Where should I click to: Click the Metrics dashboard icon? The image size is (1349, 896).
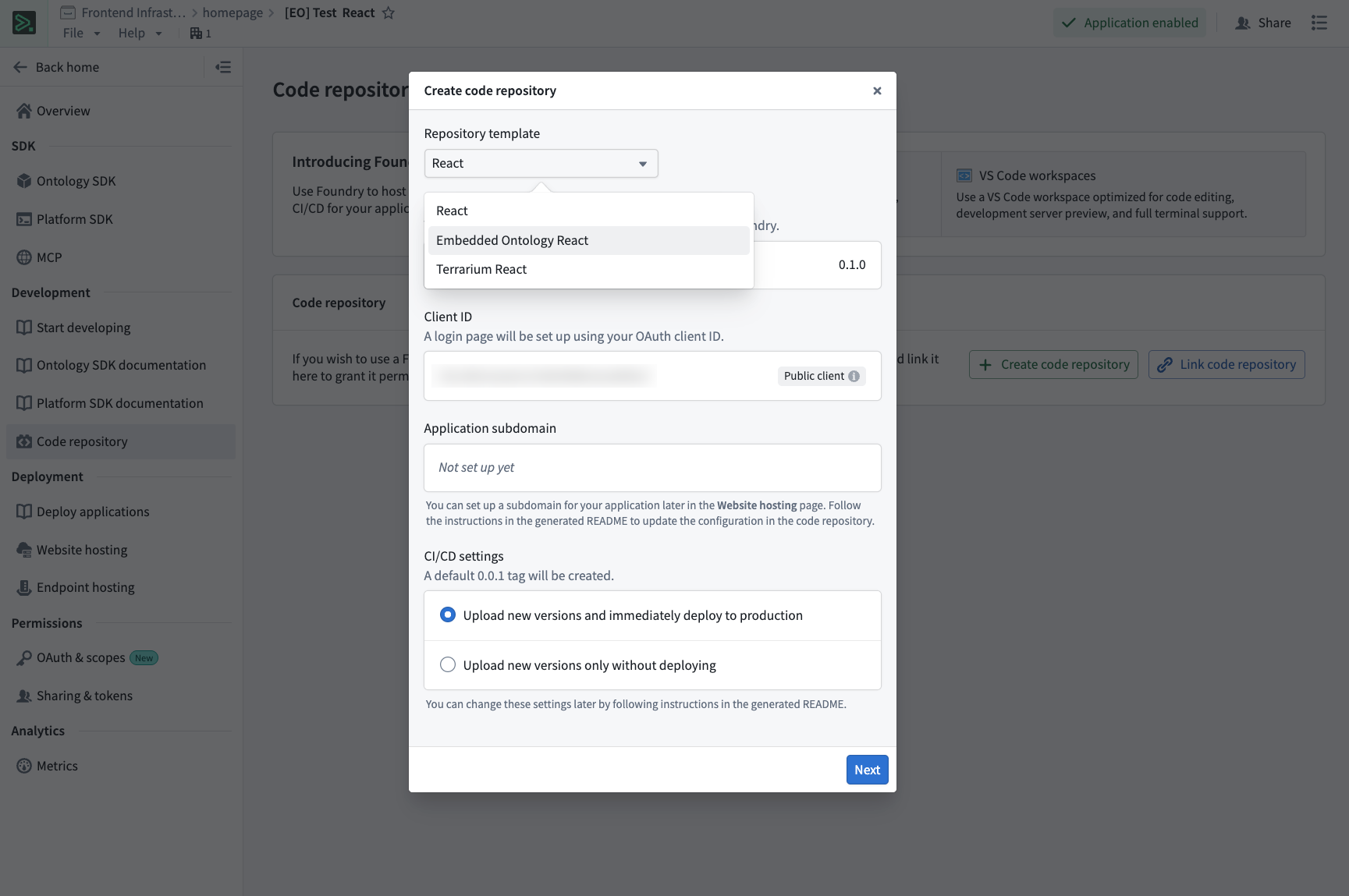click(x=24, y=766)
